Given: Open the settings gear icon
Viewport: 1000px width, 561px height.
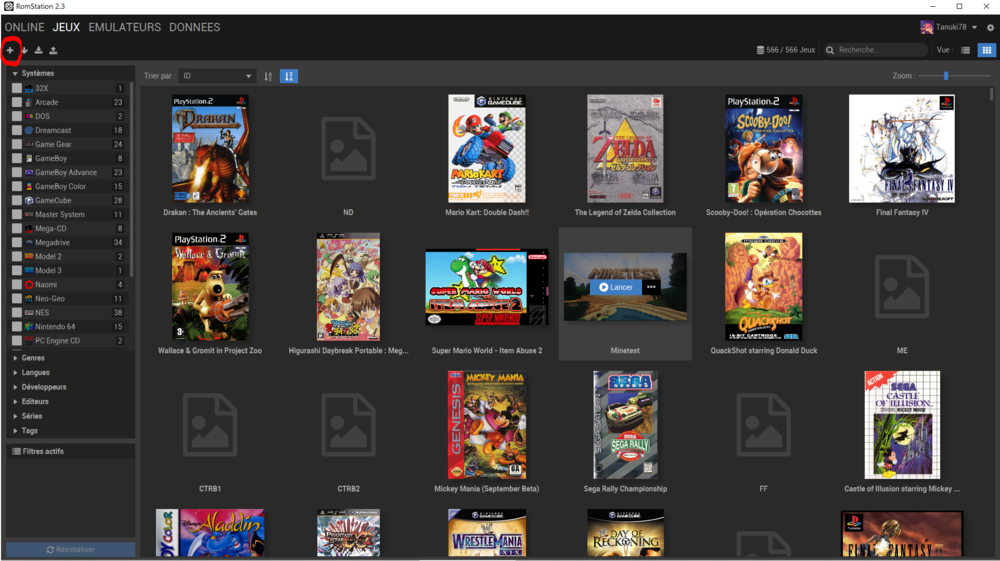Looking at the screenshot, I should tap(990, 27).
